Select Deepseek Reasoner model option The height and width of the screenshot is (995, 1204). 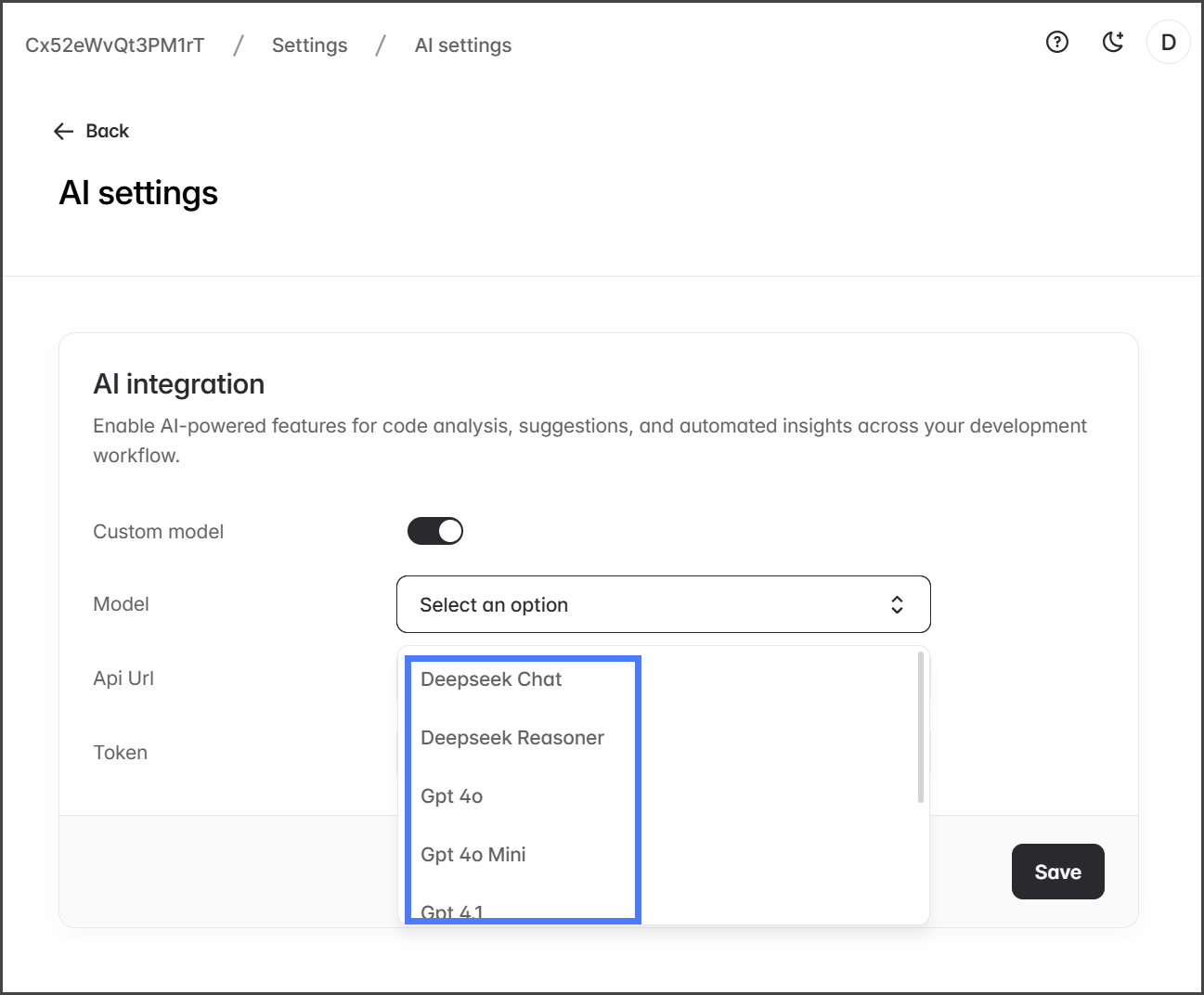512,738
